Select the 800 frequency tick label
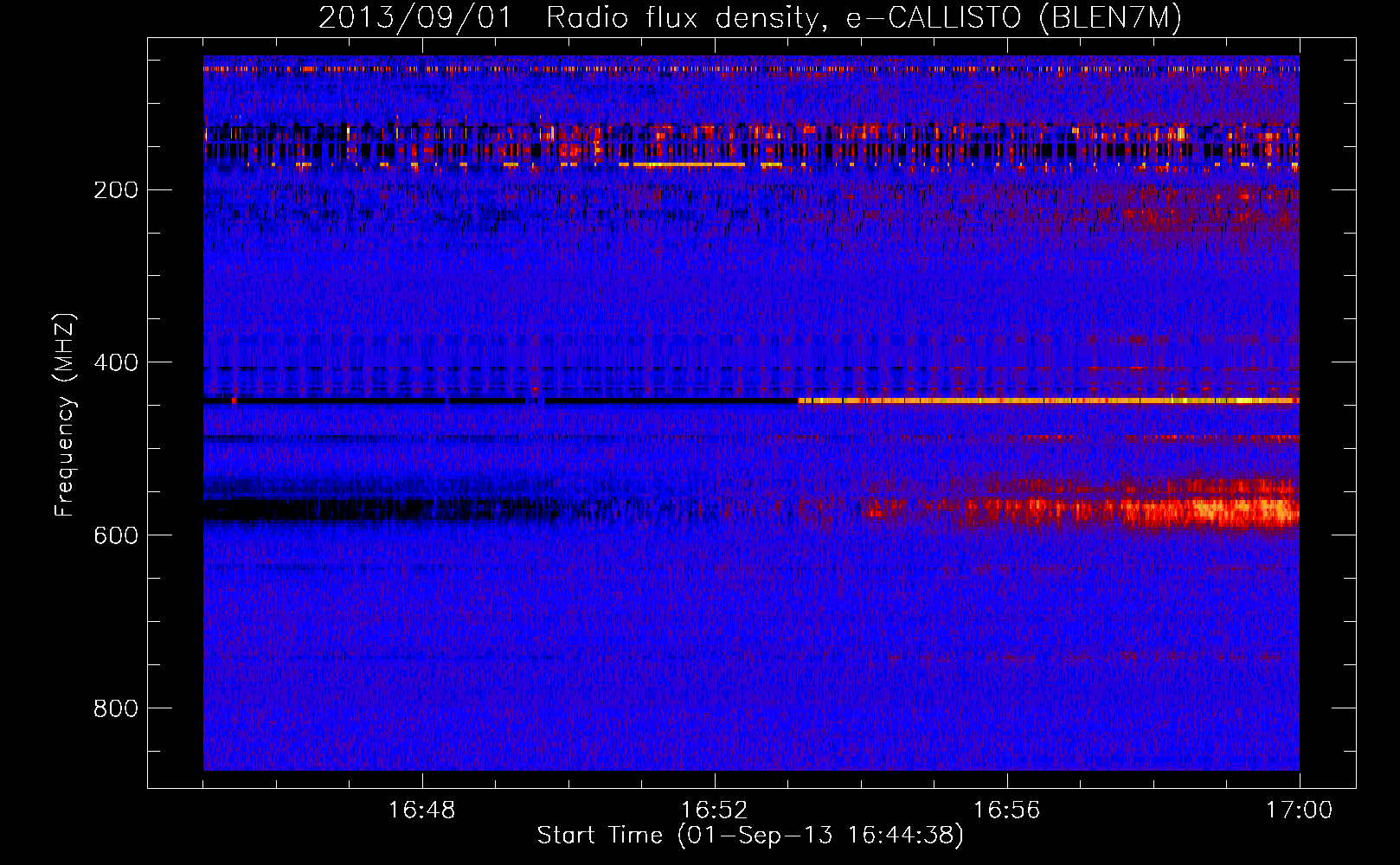 click(x=116, y=708)
